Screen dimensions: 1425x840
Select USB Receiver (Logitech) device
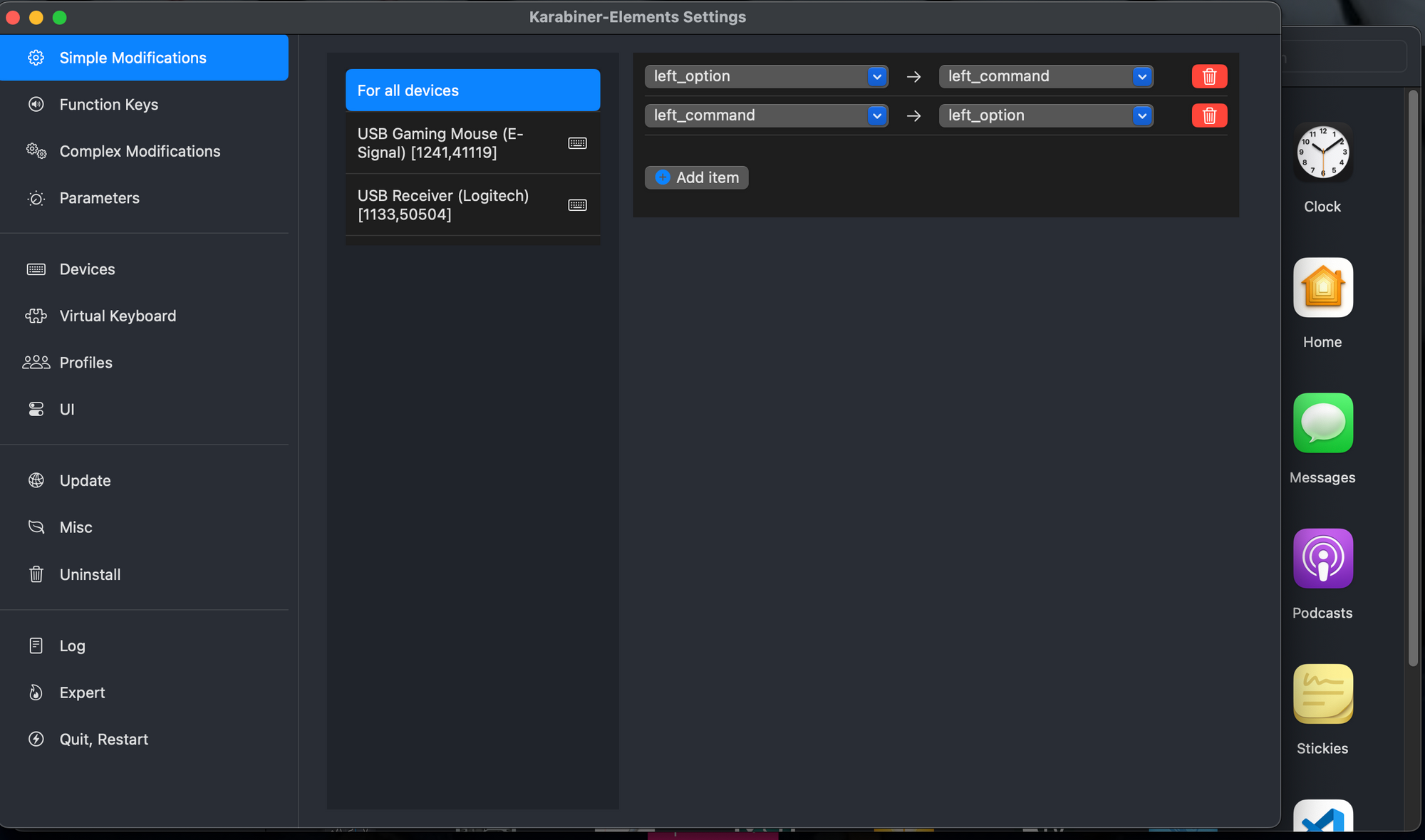point(472,205)
